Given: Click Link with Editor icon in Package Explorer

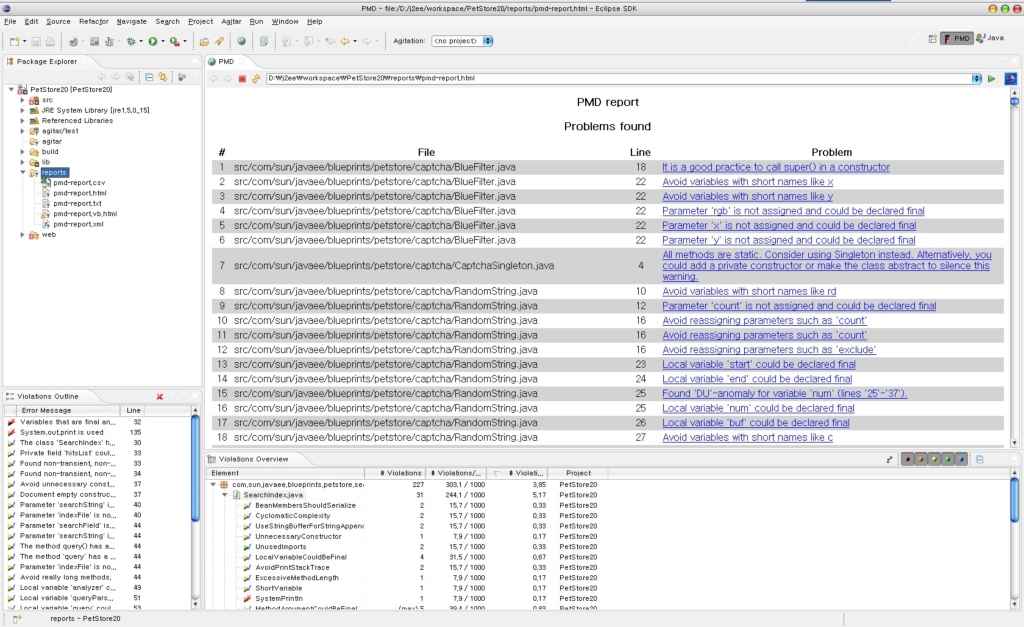Looking at the screenshot, I should [x=163, y=77].
